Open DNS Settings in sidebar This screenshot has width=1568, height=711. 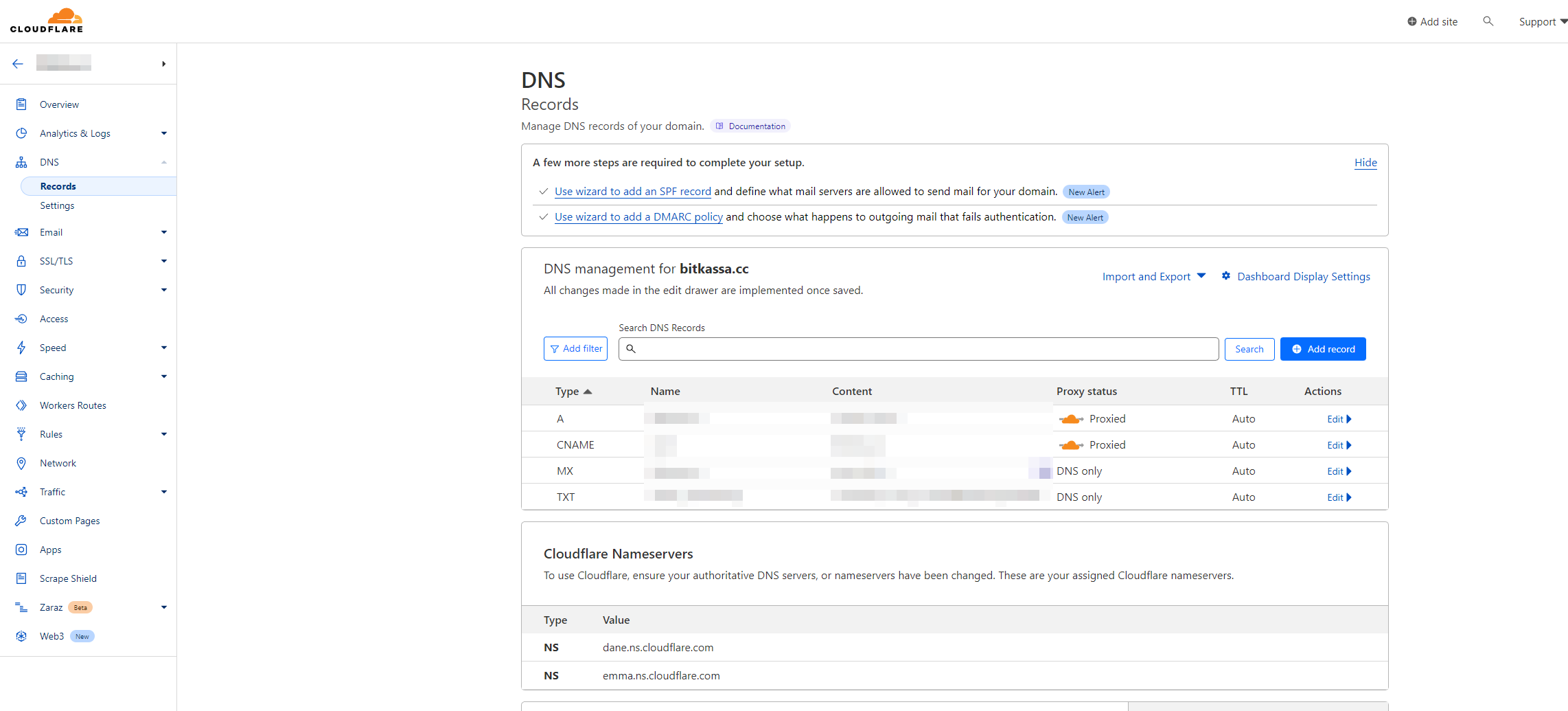pyautogui.click(x=57, y=205)
